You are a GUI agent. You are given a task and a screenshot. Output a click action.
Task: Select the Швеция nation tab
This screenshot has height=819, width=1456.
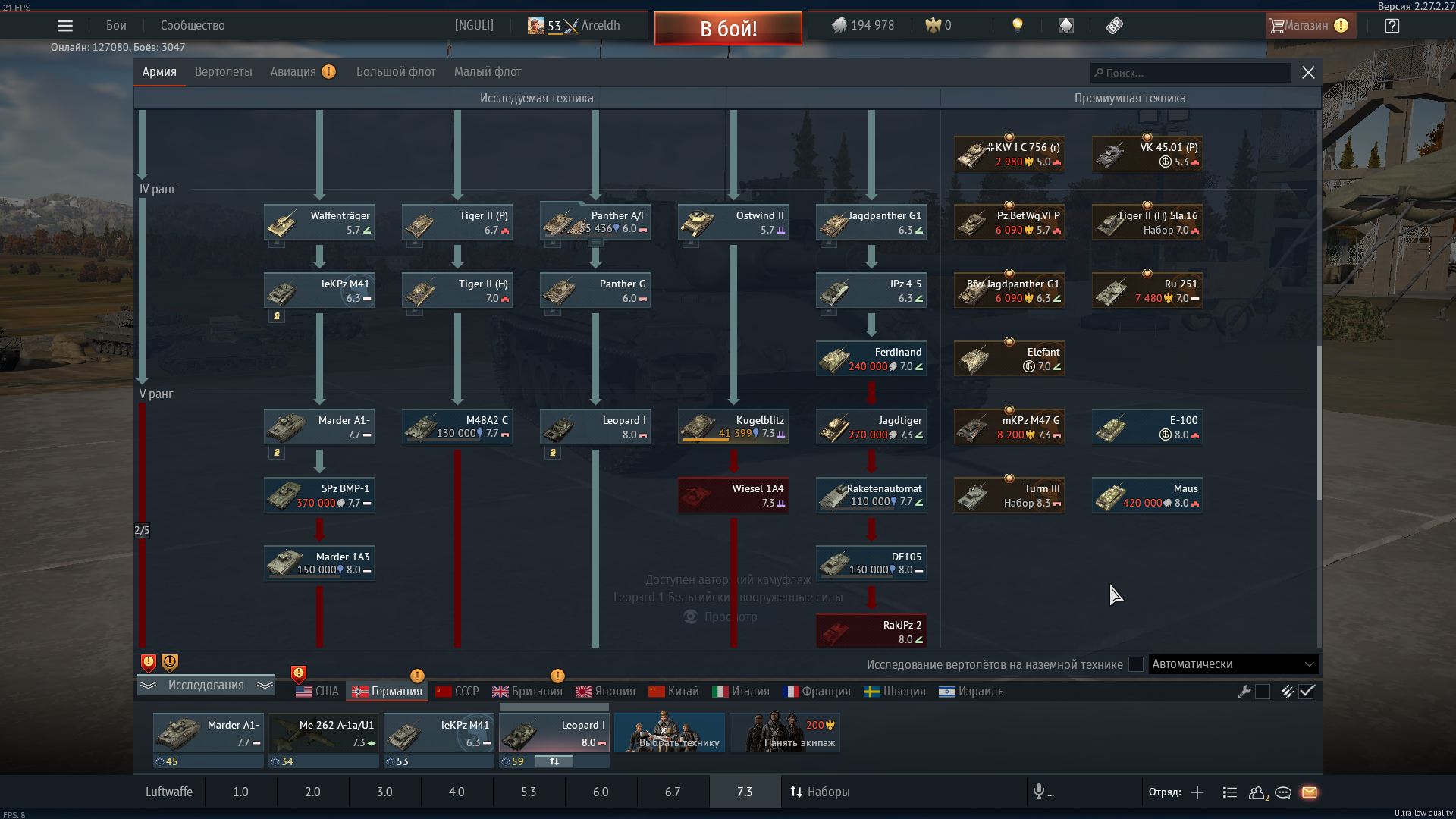click(x=895, y=692)
